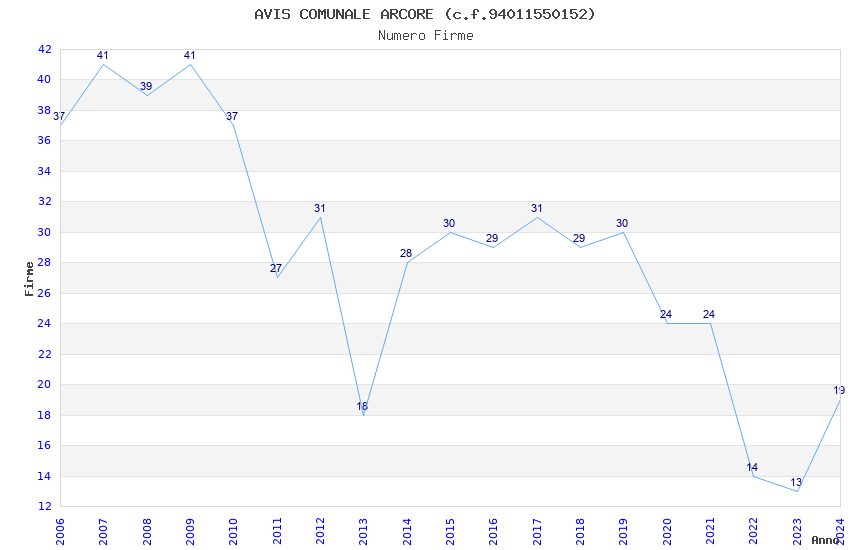
Task: Select the x-axis year label 2016
Action: (493, 532)
